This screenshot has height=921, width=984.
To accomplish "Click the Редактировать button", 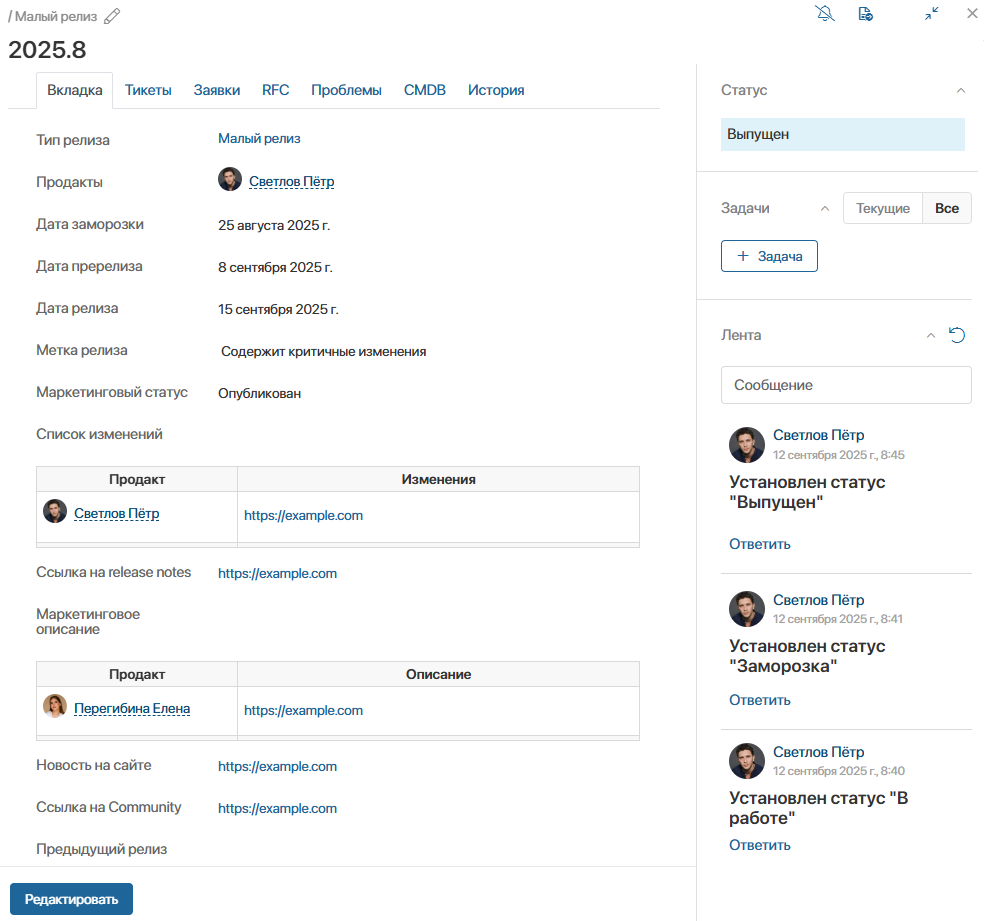I will tap(72, 899).
